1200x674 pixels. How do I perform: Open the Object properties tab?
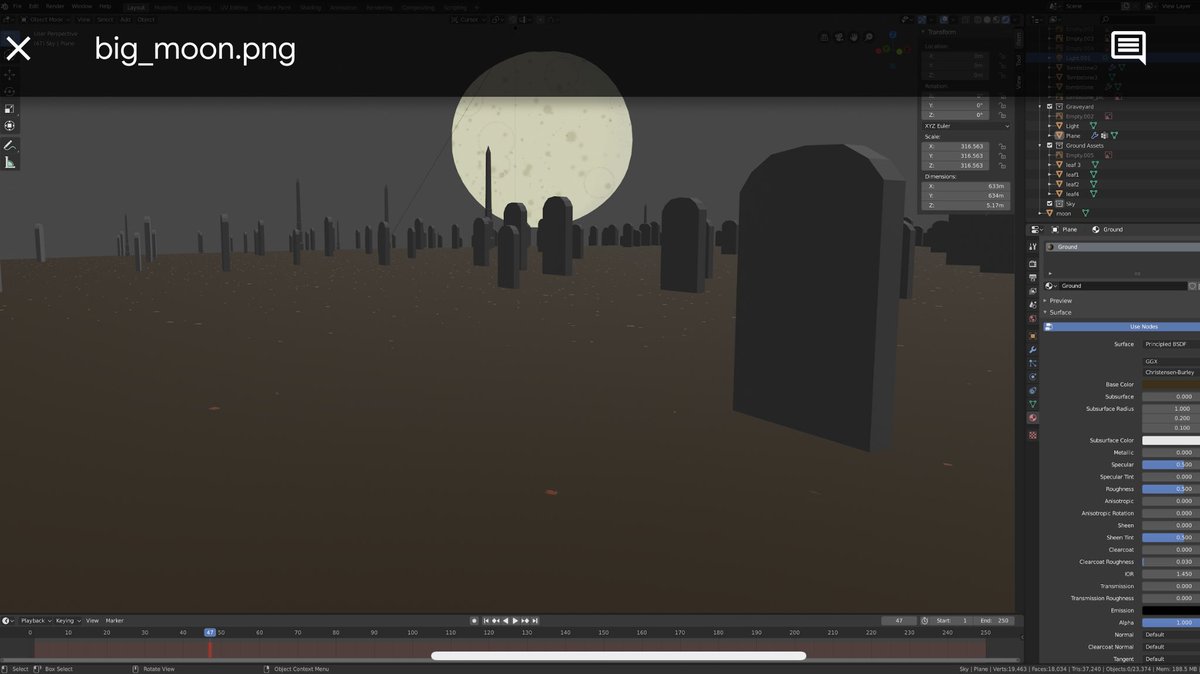(1033, 336)
